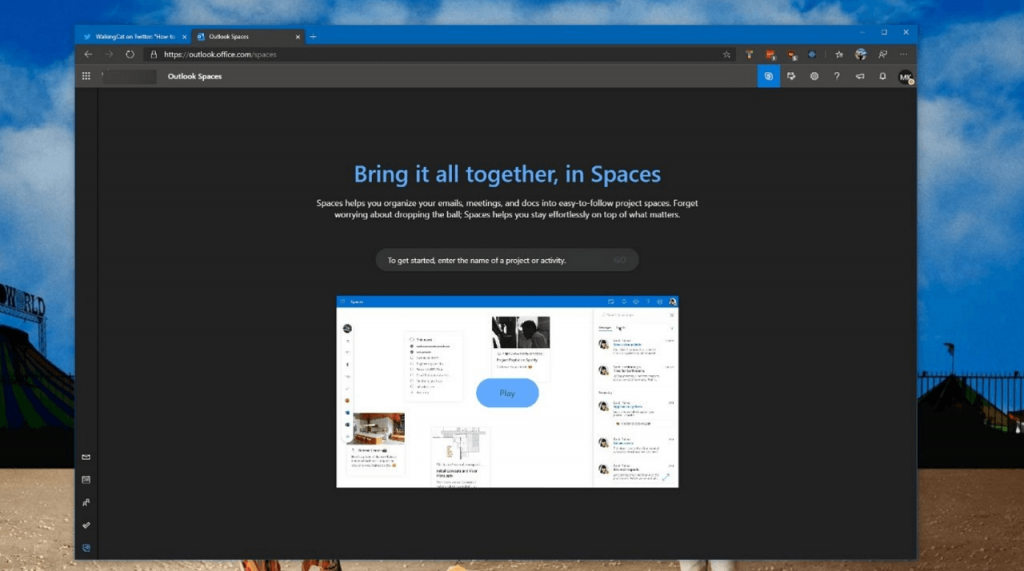
Task: Open the dark red extension icon with badge
Action: [792, 56]
